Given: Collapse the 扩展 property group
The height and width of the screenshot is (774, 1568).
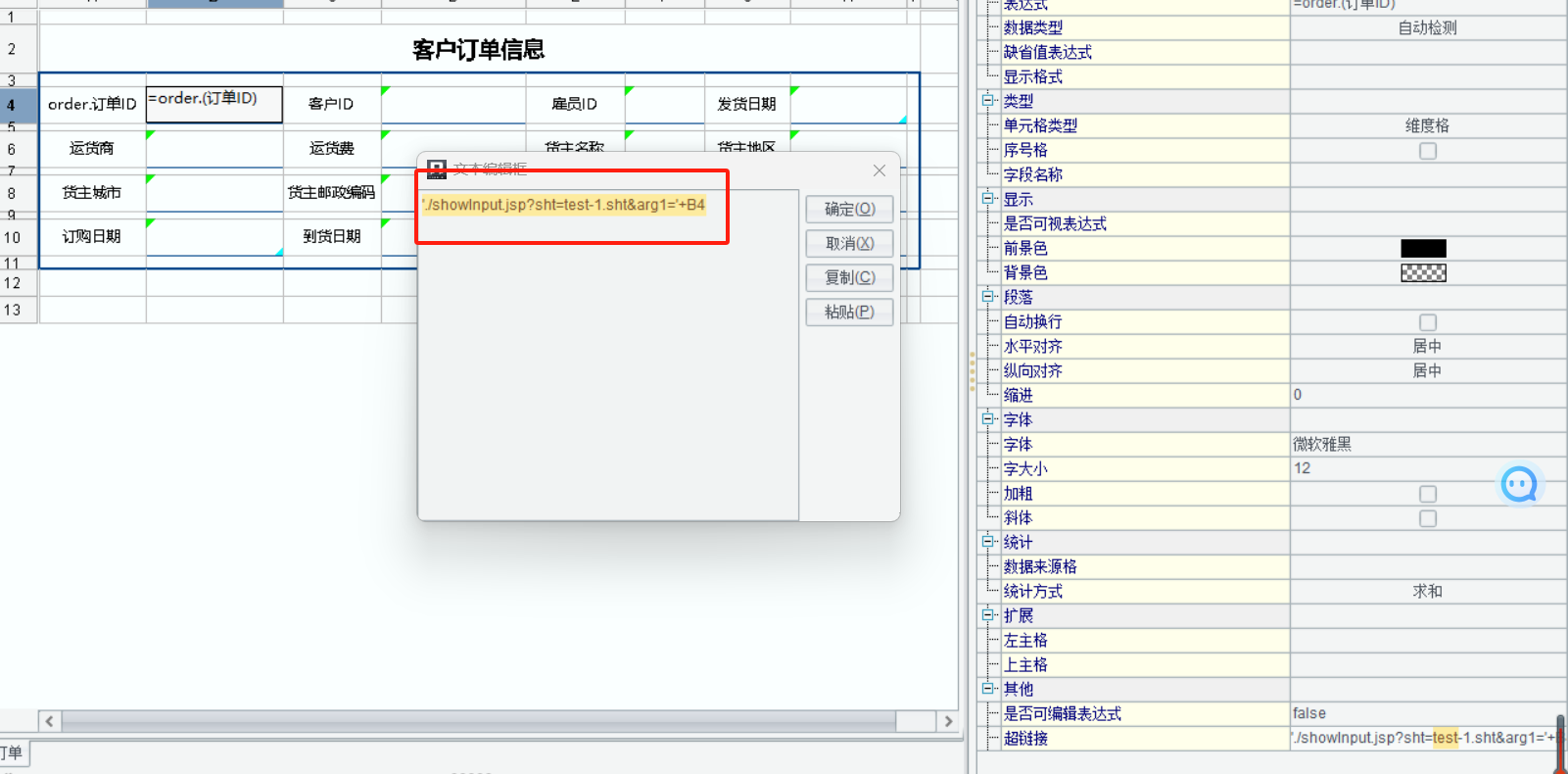Looking at the screenshot, I should point(988,614).
